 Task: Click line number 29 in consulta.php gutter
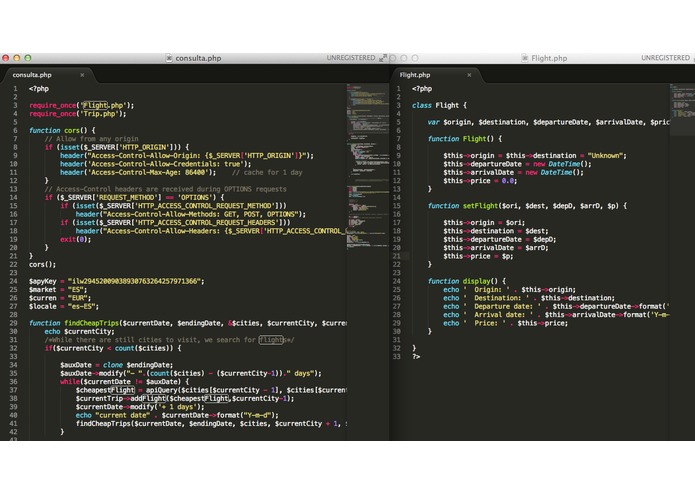tap(13, 323)
